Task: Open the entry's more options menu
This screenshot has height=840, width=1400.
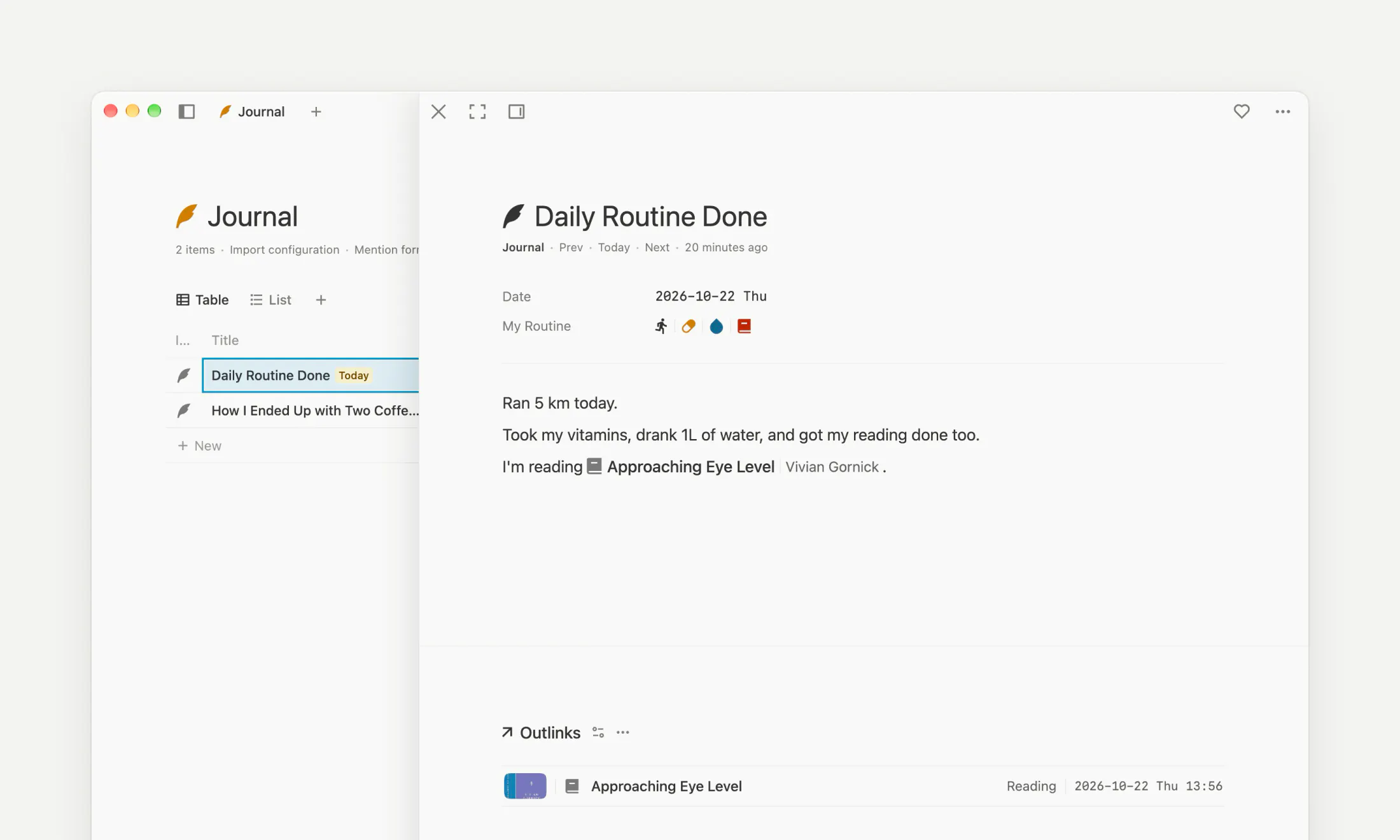Action: click(1283, 112)
